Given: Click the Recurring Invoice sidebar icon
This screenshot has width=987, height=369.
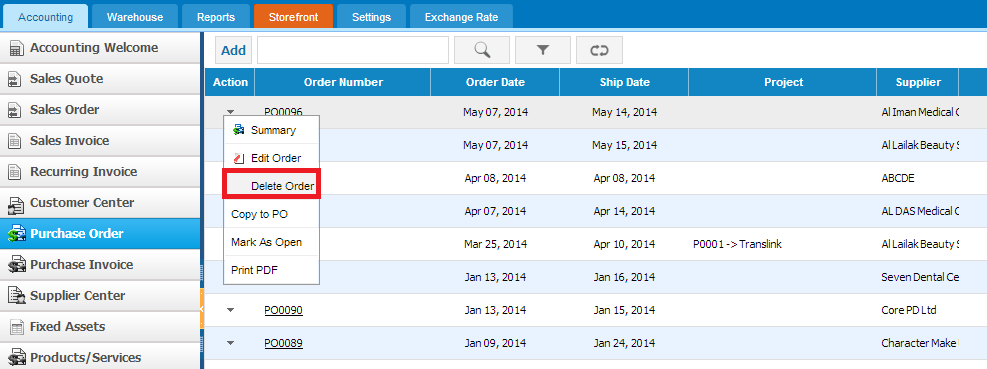Looking at the screenshot, I should coord(14,172).
